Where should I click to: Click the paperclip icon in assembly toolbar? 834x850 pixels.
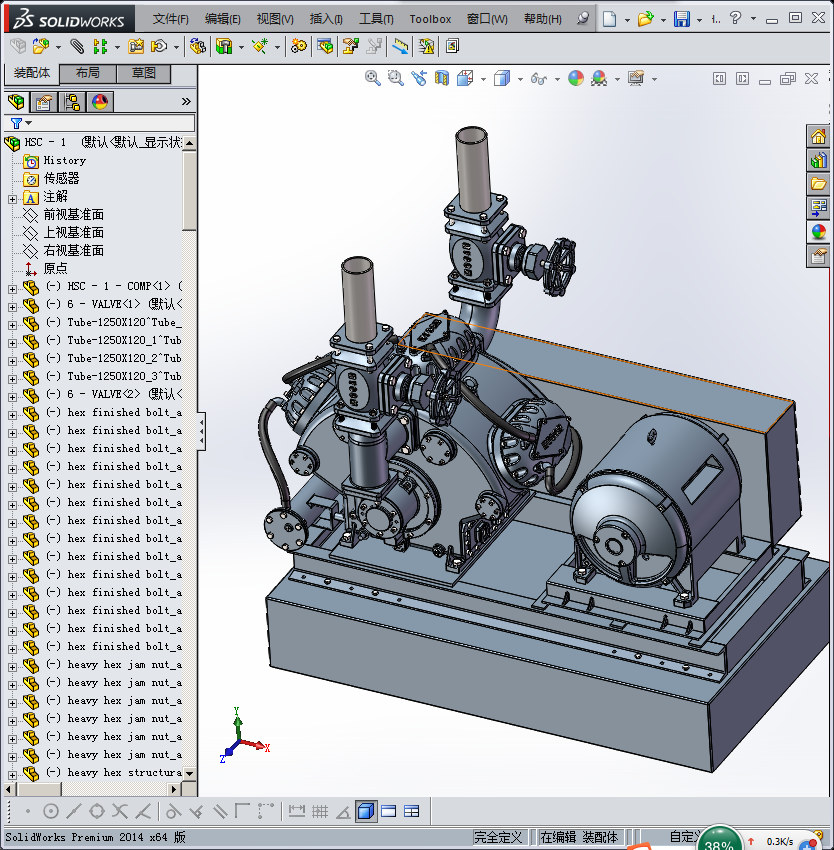pos(77,46)
